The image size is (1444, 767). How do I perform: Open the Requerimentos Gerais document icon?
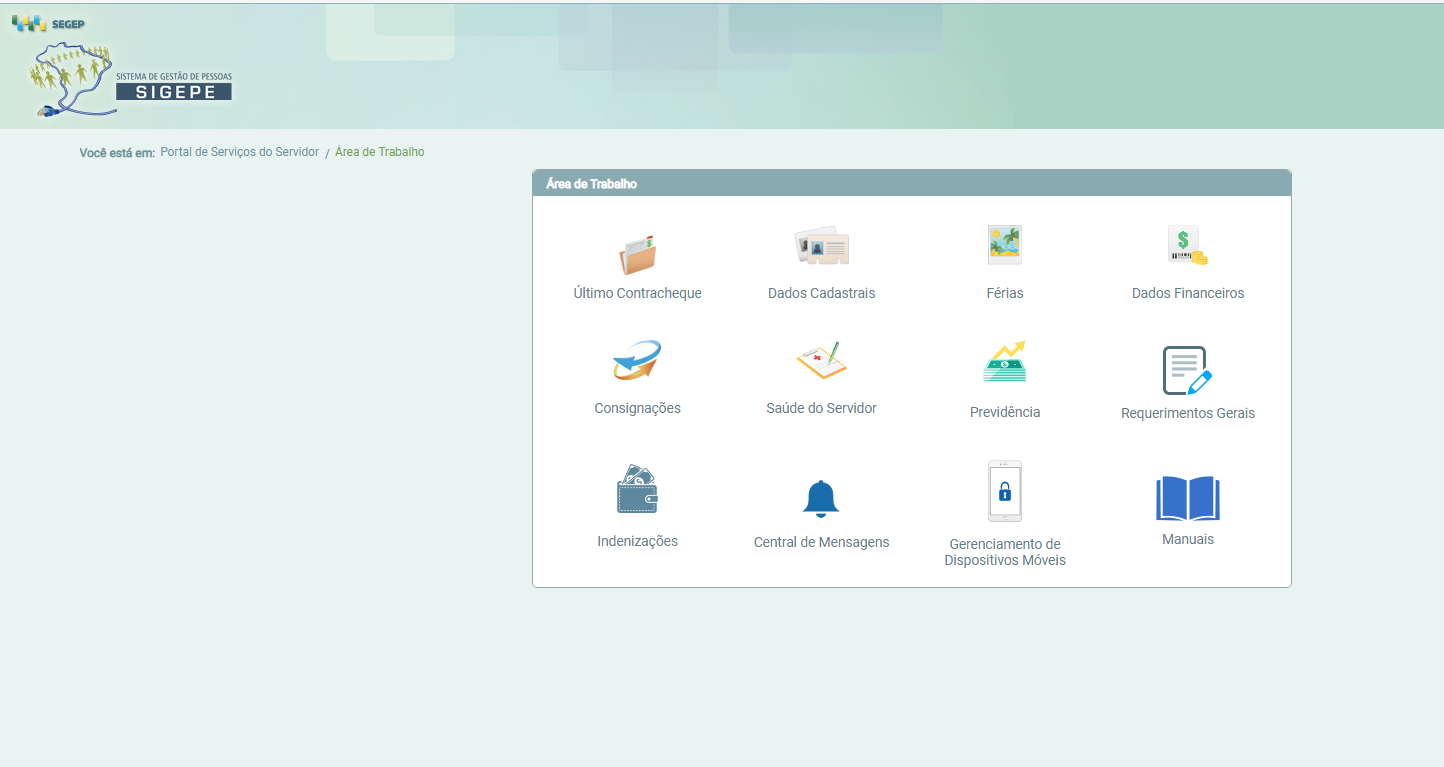1187,370
